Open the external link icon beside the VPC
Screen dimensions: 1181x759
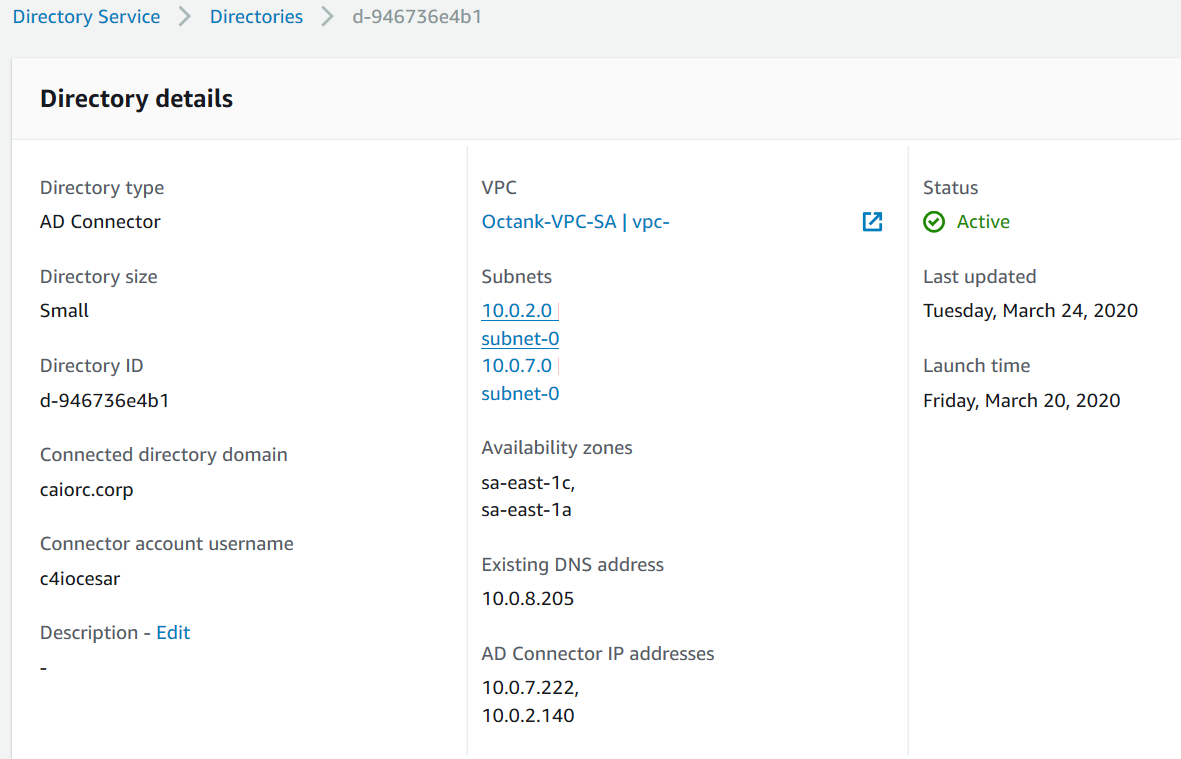872,222
